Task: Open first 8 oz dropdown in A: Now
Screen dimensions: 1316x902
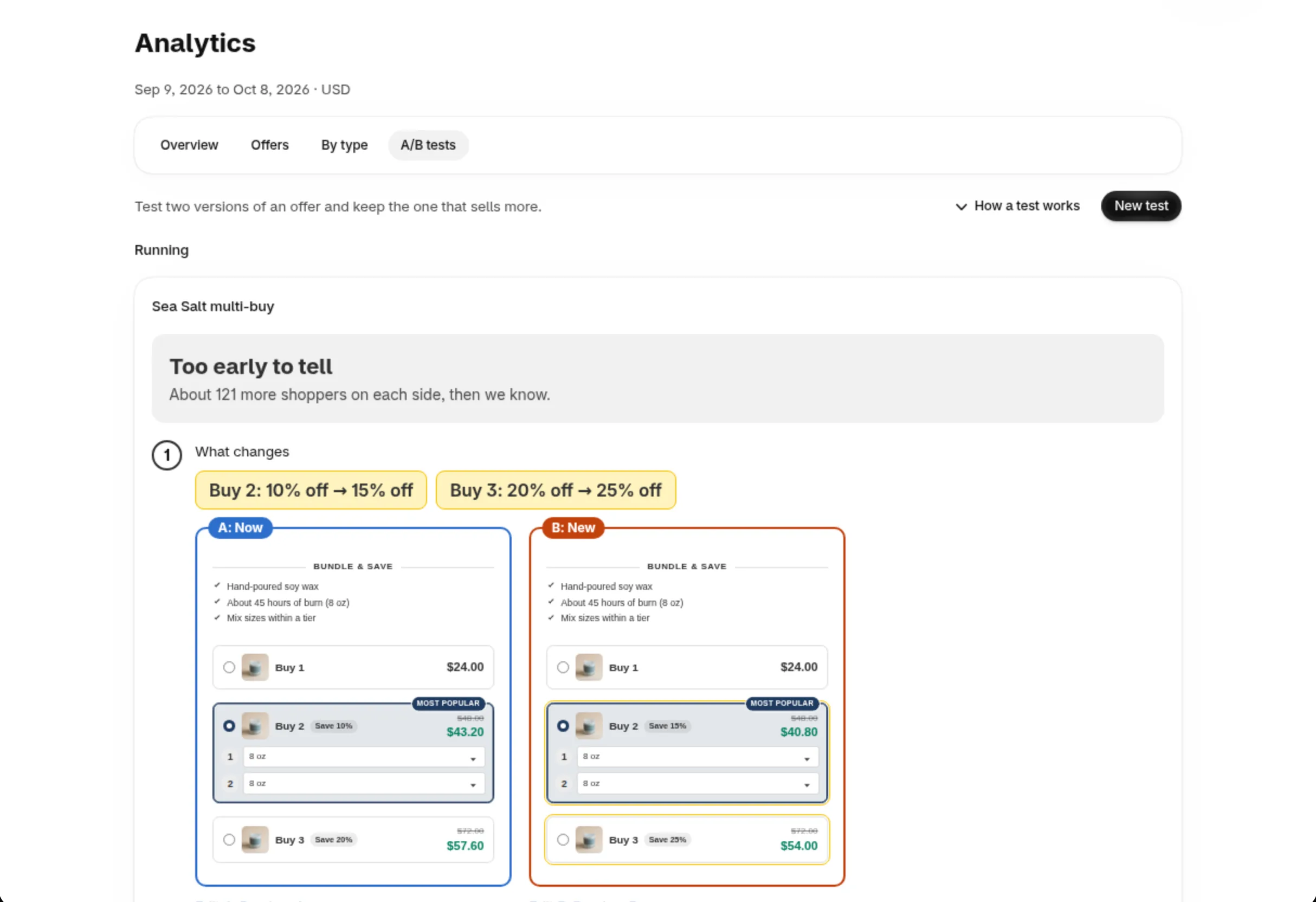Action: [x=364, y=757]
